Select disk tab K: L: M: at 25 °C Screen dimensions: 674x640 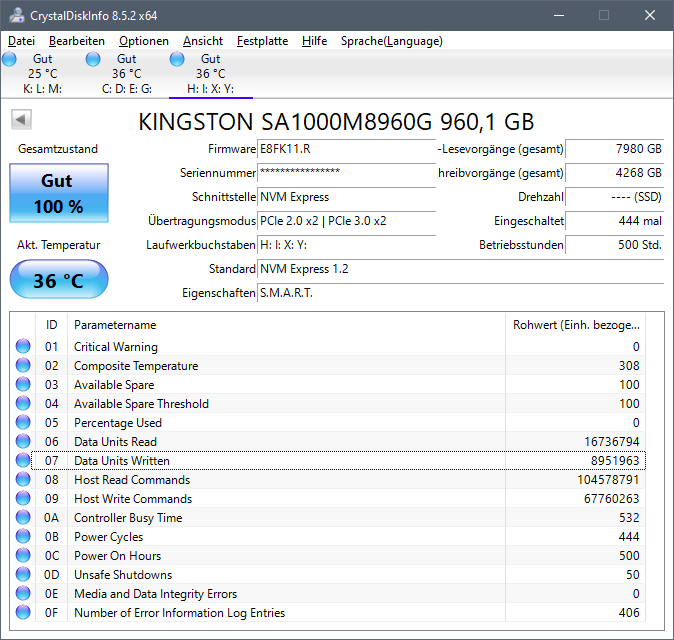point(42,73)
